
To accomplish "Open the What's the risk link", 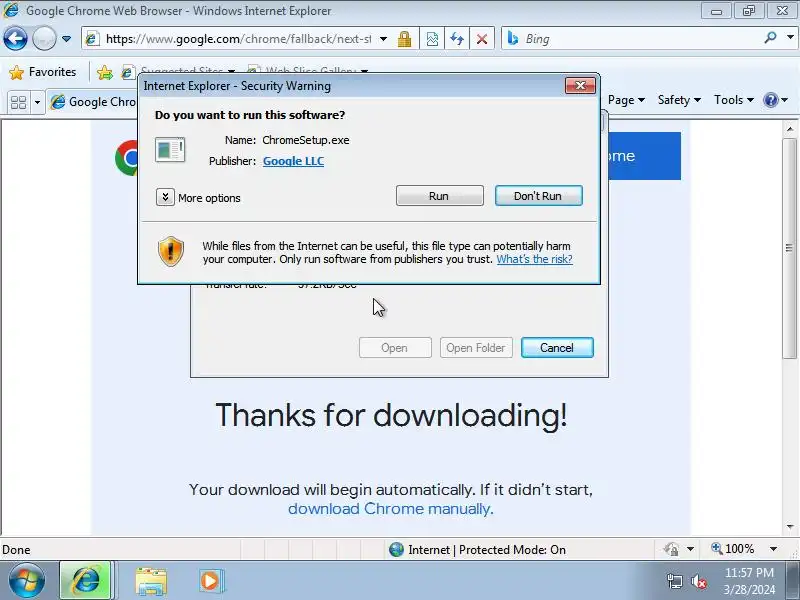I will [x=534, y=259].
